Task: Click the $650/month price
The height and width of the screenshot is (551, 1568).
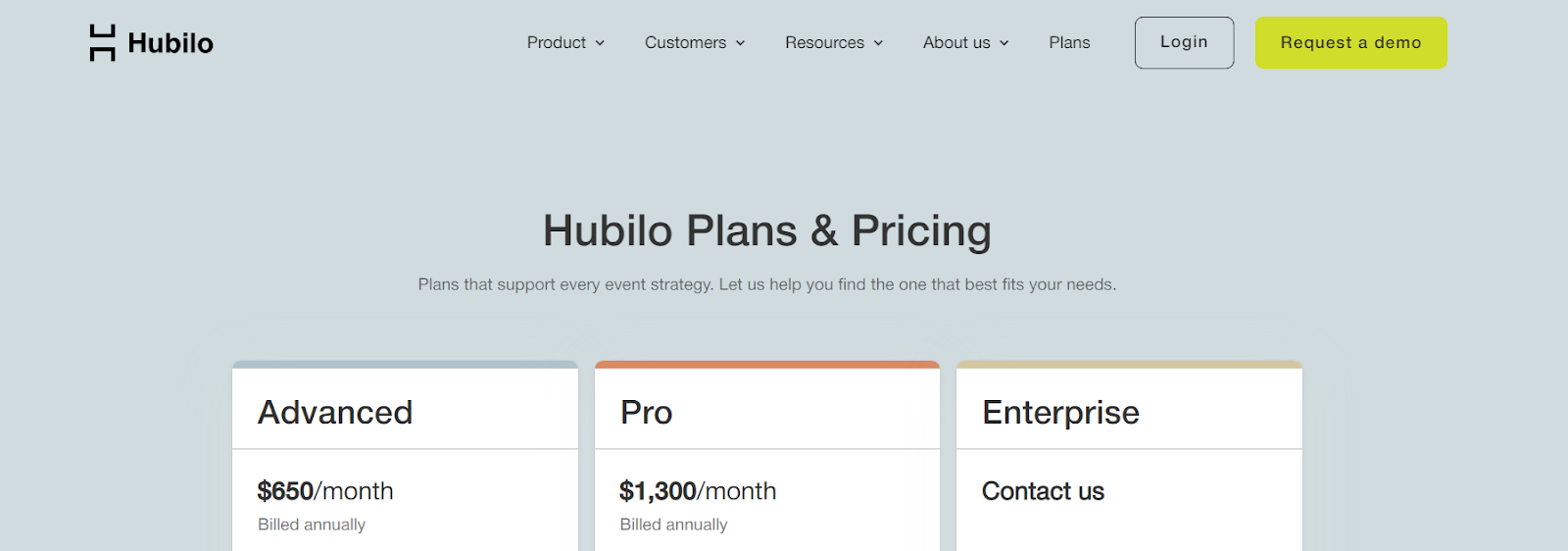Action: (325, 491)
